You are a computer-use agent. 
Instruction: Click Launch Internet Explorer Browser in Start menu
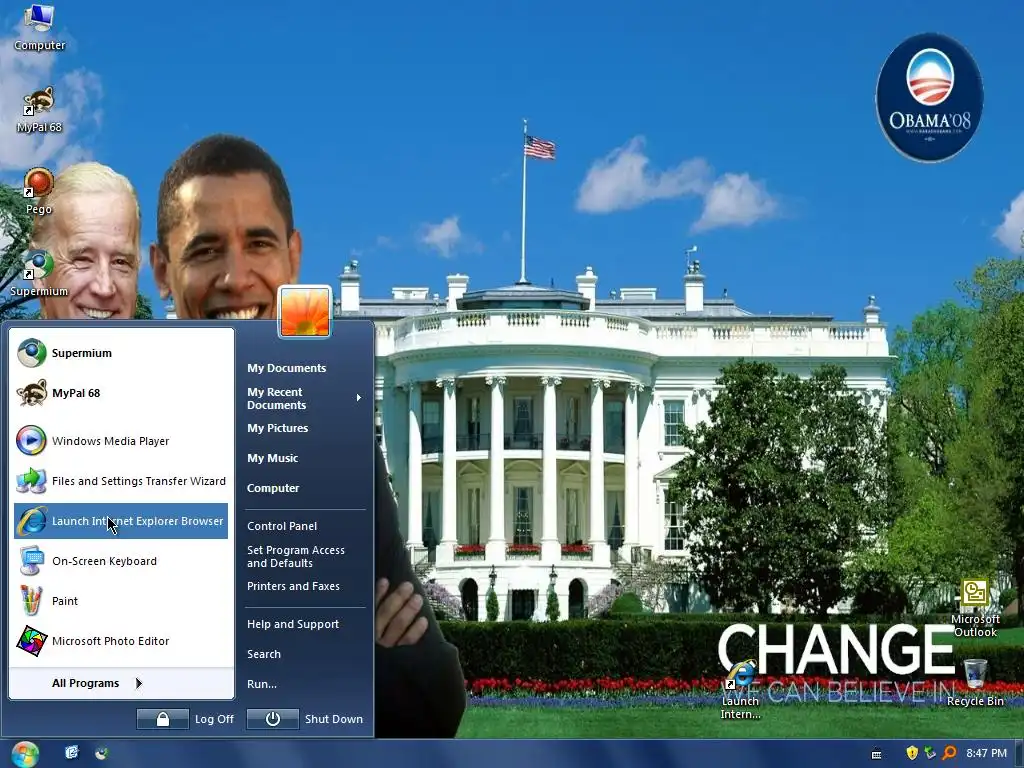121,521
